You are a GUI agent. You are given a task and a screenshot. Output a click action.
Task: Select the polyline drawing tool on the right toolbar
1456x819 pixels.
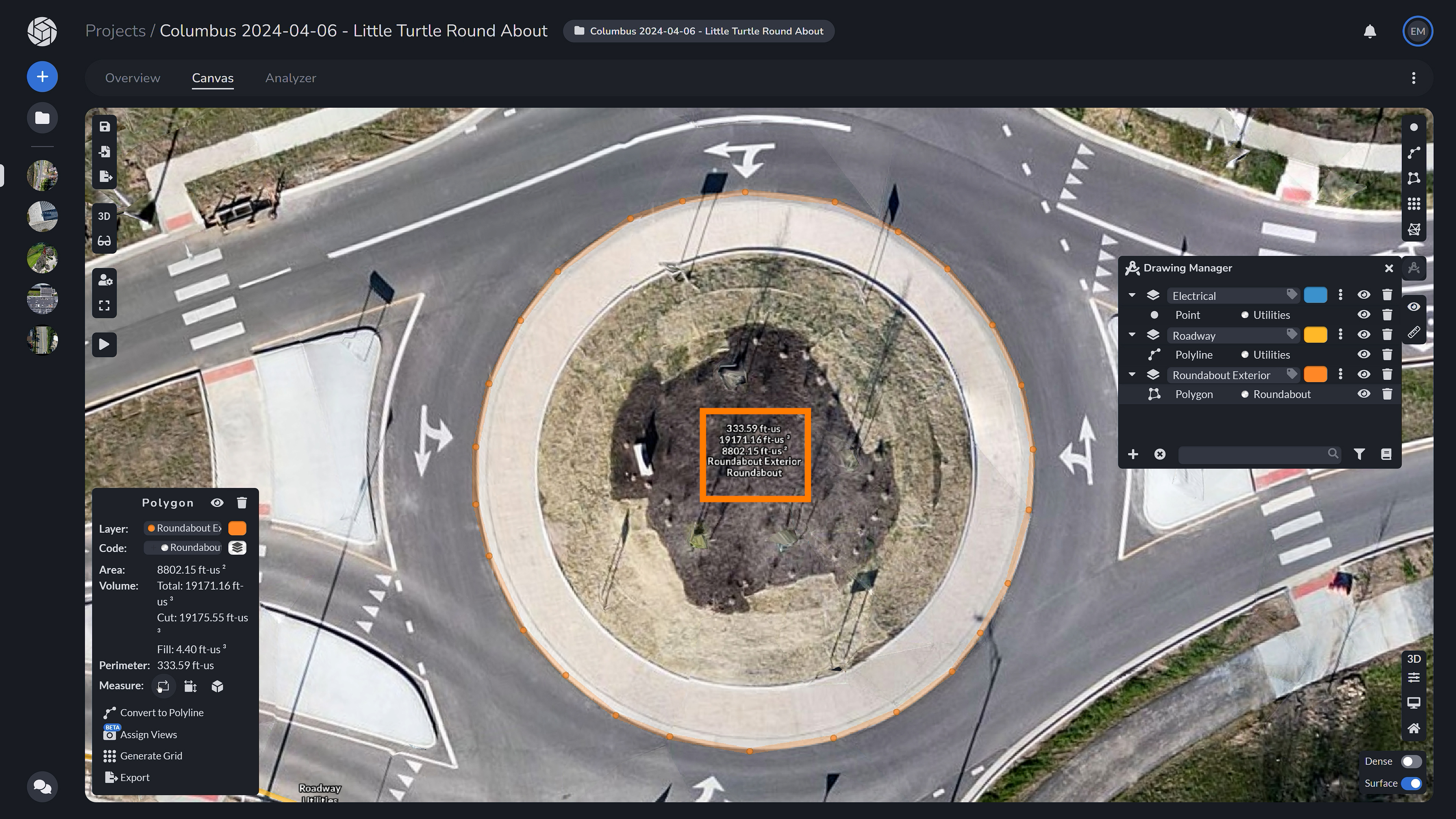(x=1414, y=152)
